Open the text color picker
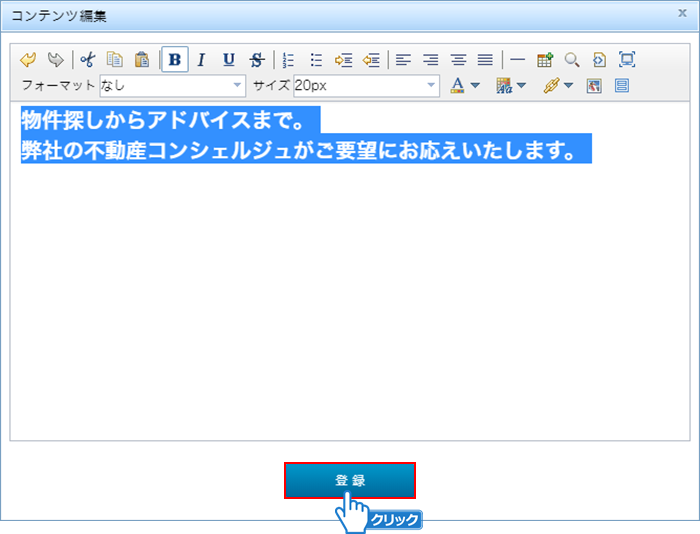The height and width of the screenshot is (534, 700). pos(458,86)
